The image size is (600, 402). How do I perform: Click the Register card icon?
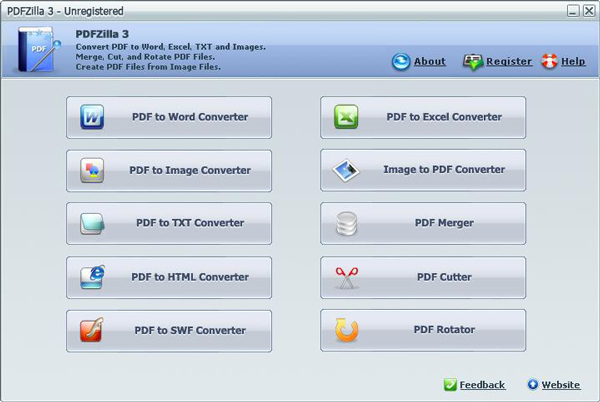(x=473, y=62)
